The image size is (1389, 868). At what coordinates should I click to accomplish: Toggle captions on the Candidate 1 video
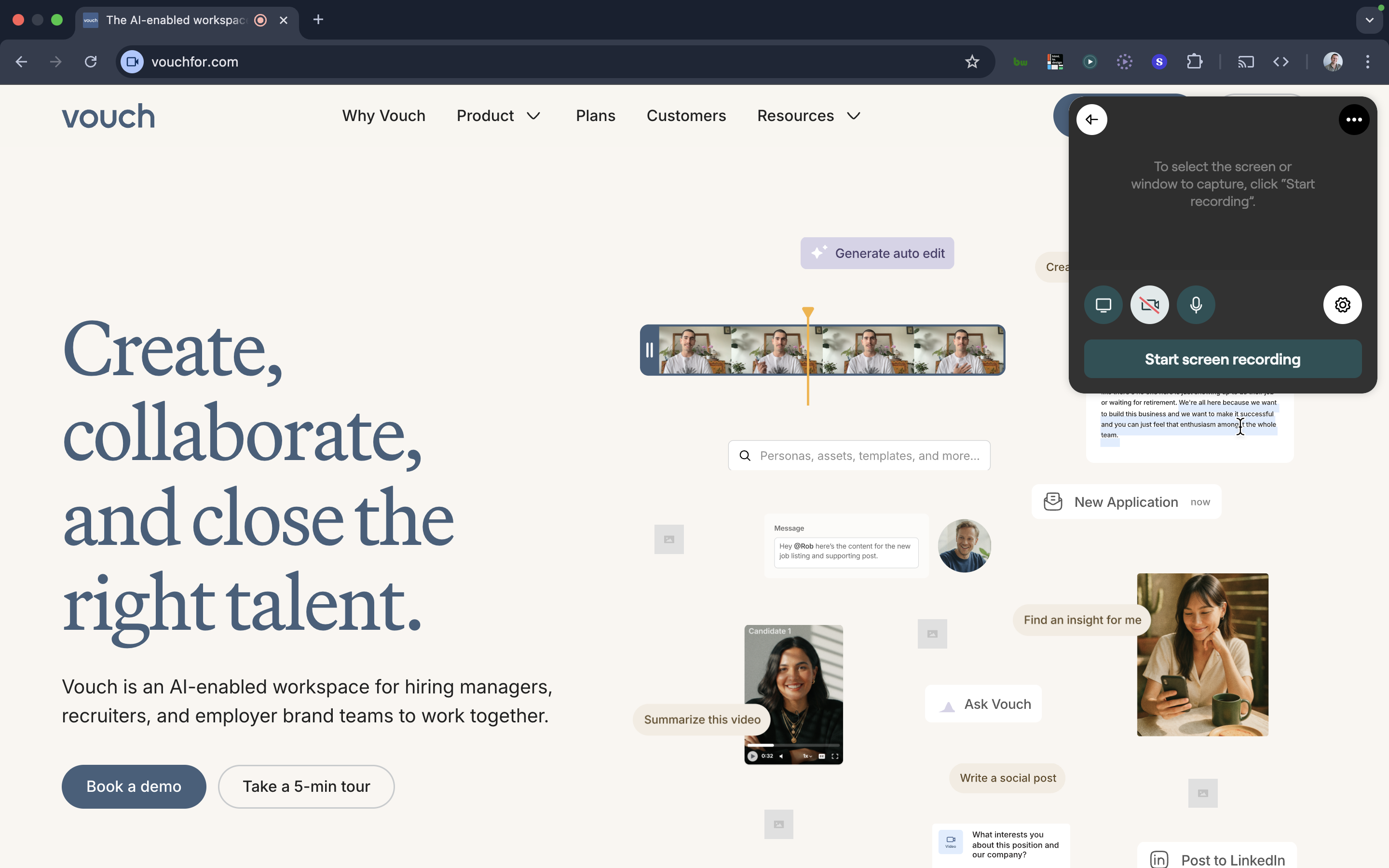click(821, 756)
